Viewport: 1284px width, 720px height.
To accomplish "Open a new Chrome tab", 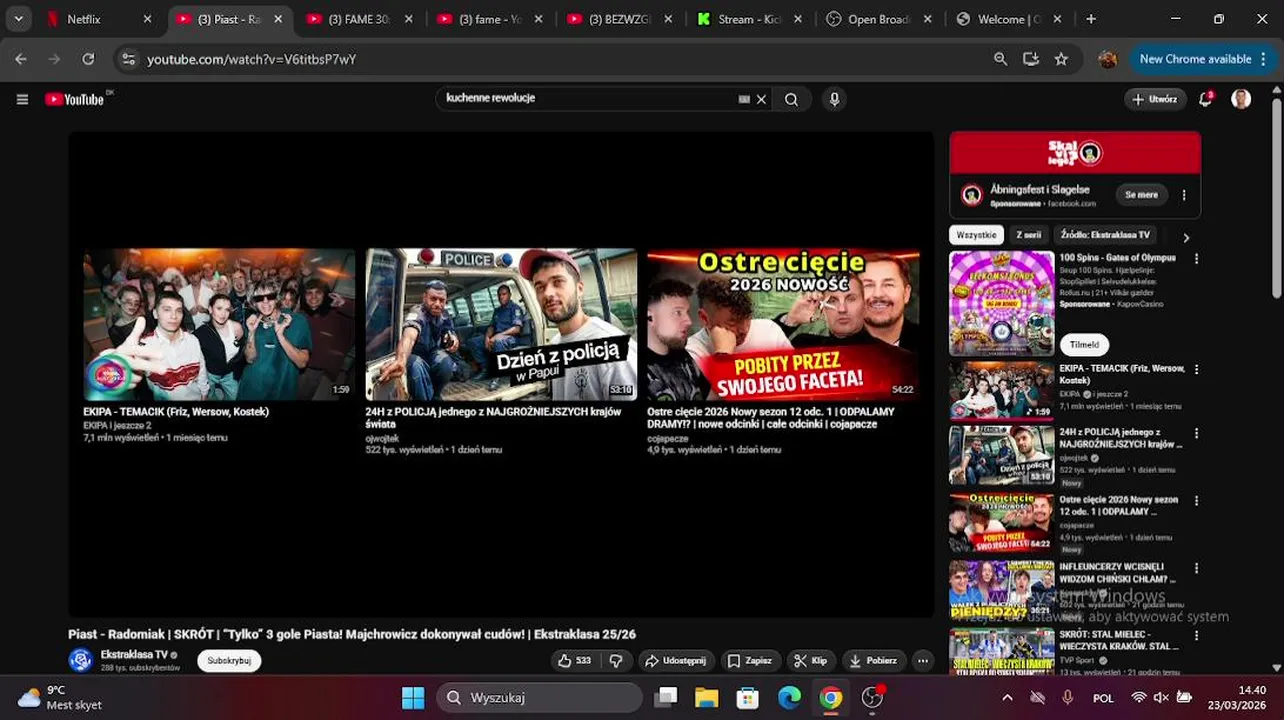I will (1091, 19).
